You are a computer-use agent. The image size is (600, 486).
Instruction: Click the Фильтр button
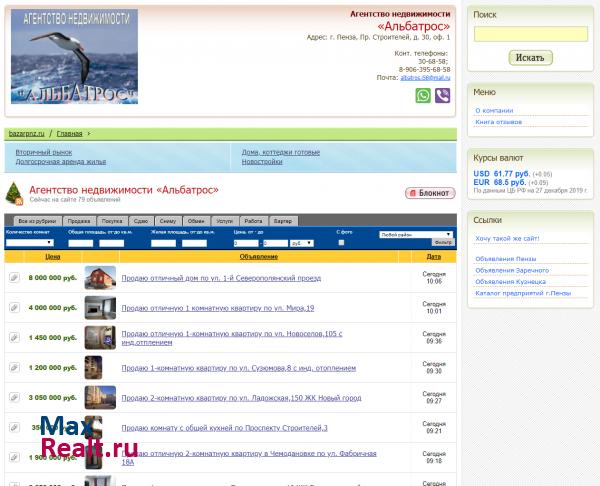(x=443, y=242)
